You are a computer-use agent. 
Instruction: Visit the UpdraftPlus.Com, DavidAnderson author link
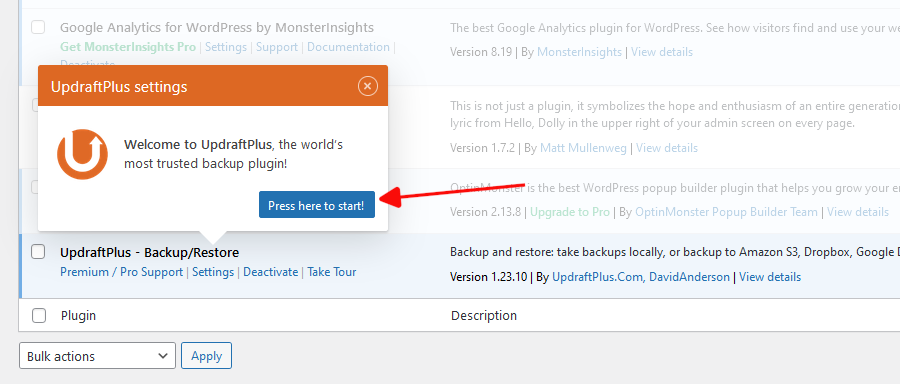pos(641,277)
